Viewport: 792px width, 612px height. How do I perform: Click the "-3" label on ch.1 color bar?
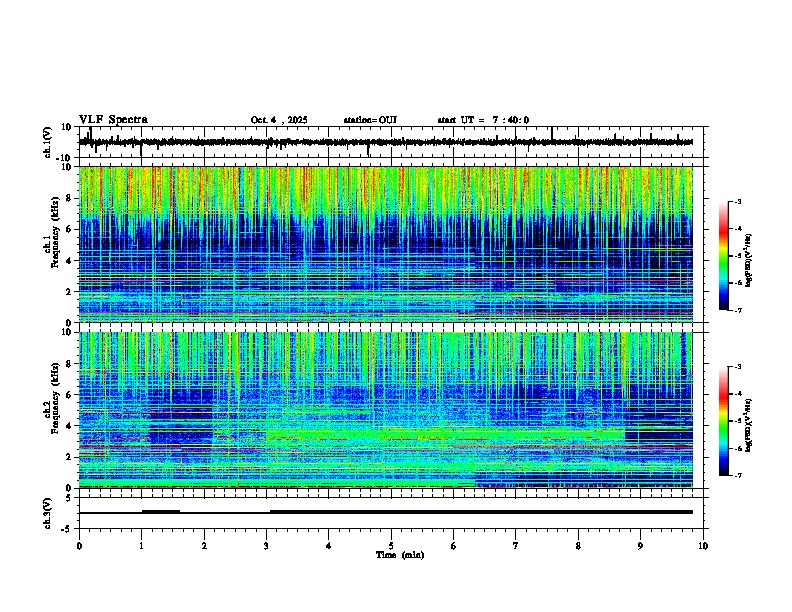tap(738, 201)
